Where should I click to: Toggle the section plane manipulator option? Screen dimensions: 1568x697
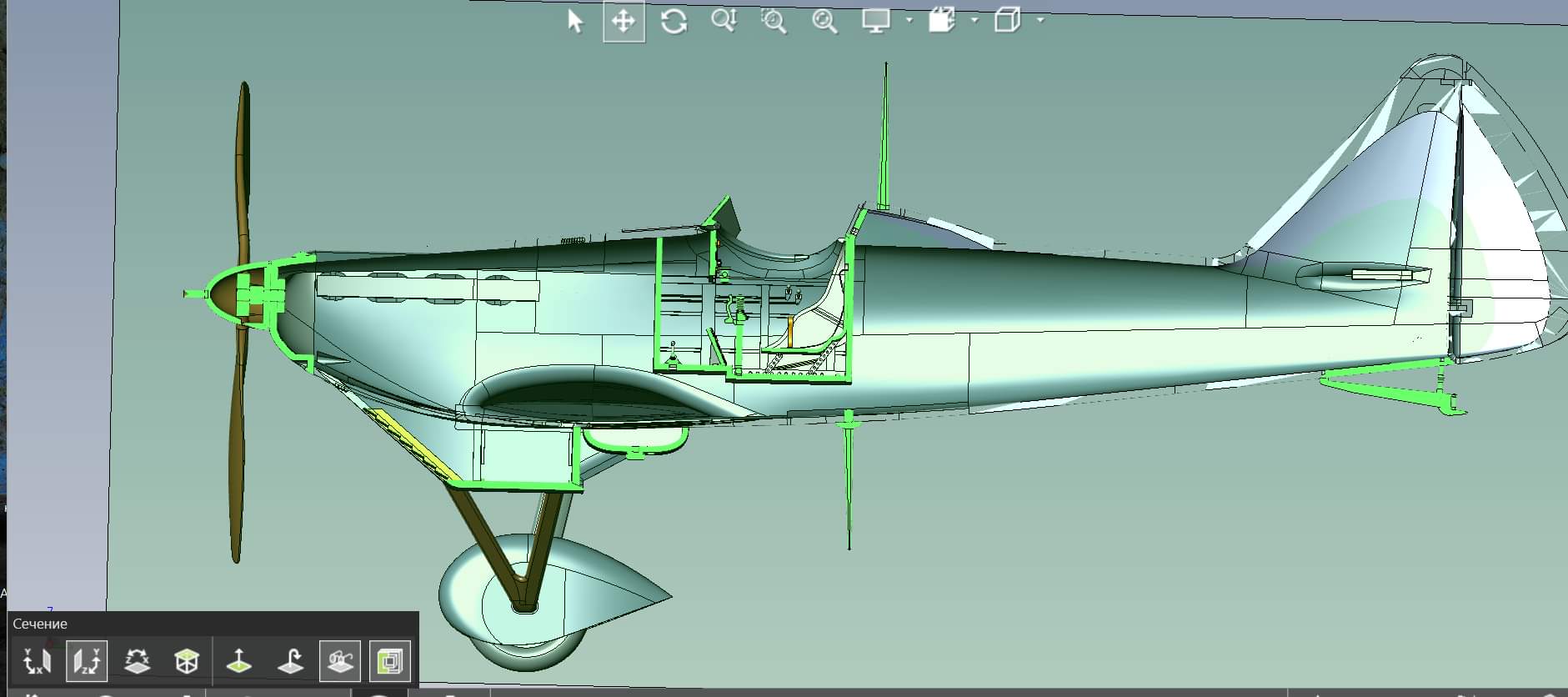point(340,662)
